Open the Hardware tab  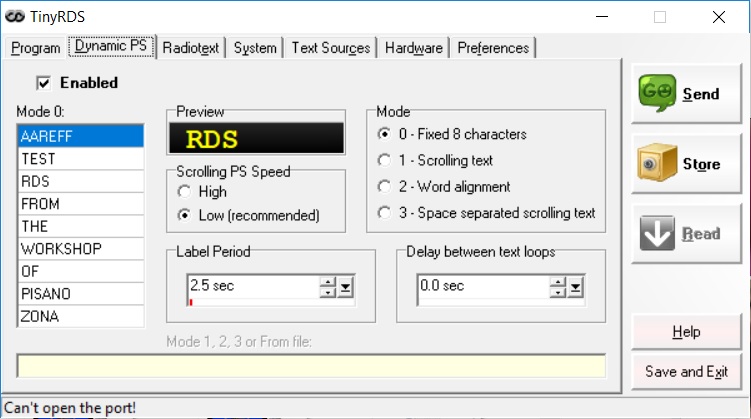pos(414,48)
